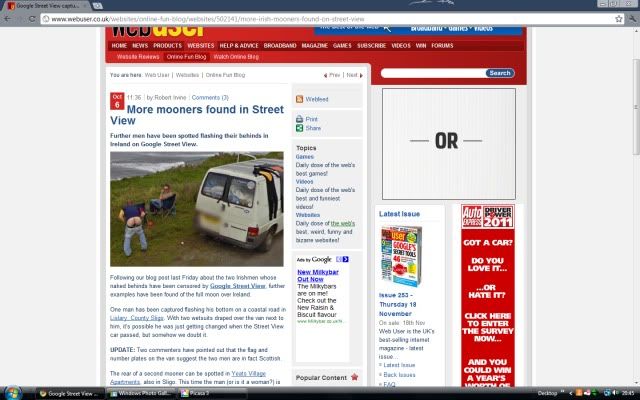Screen dimensions: 640x400
Task: Select the Watch Online Blog sub-tab
Action: coord(236,57)
